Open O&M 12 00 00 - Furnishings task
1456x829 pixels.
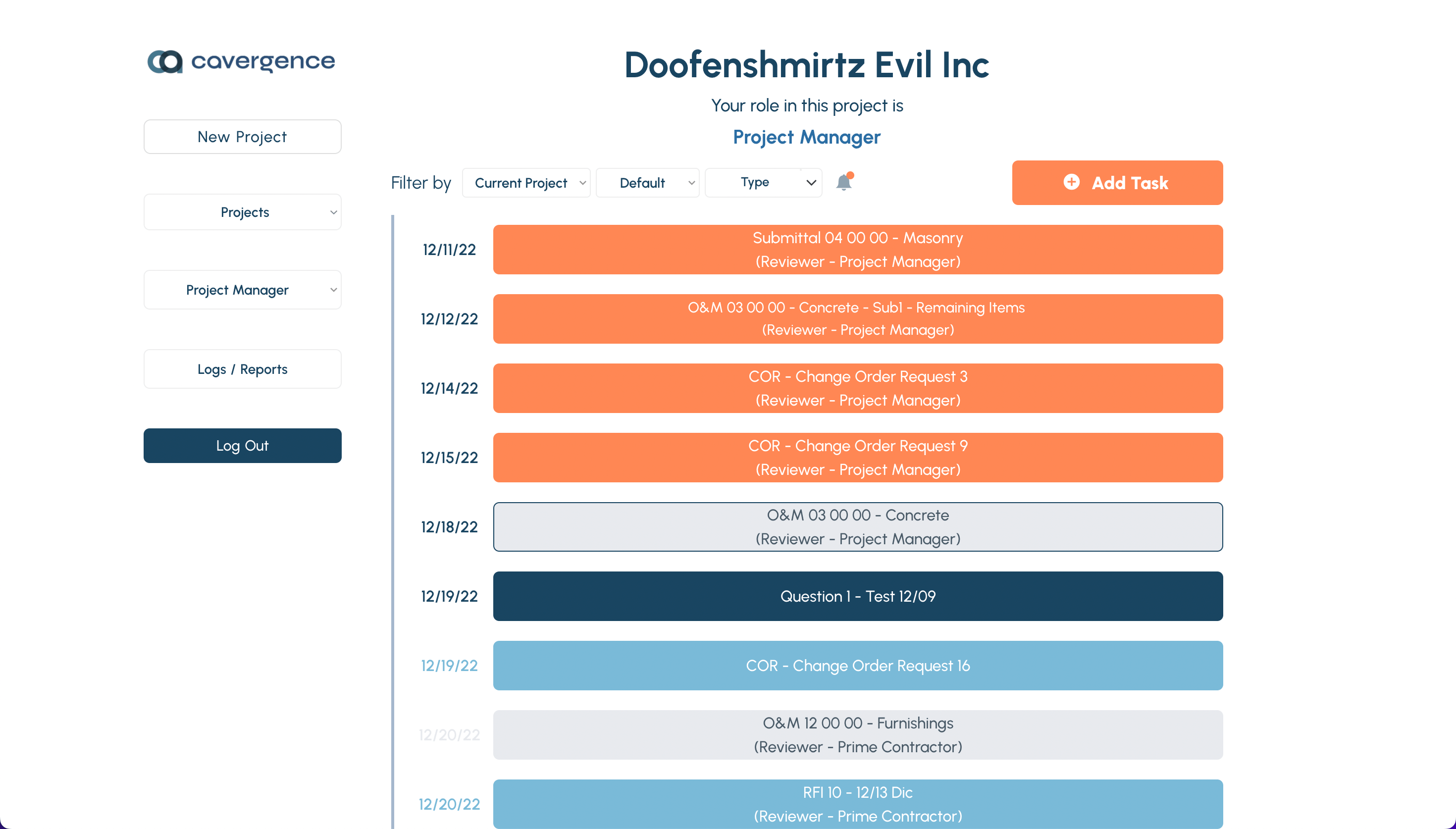858,735
